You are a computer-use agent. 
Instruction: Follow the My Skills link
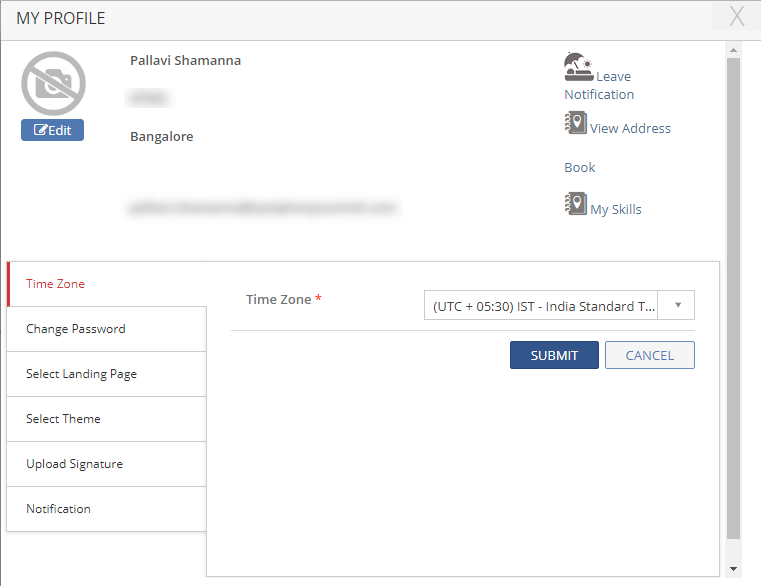(616, 210)
